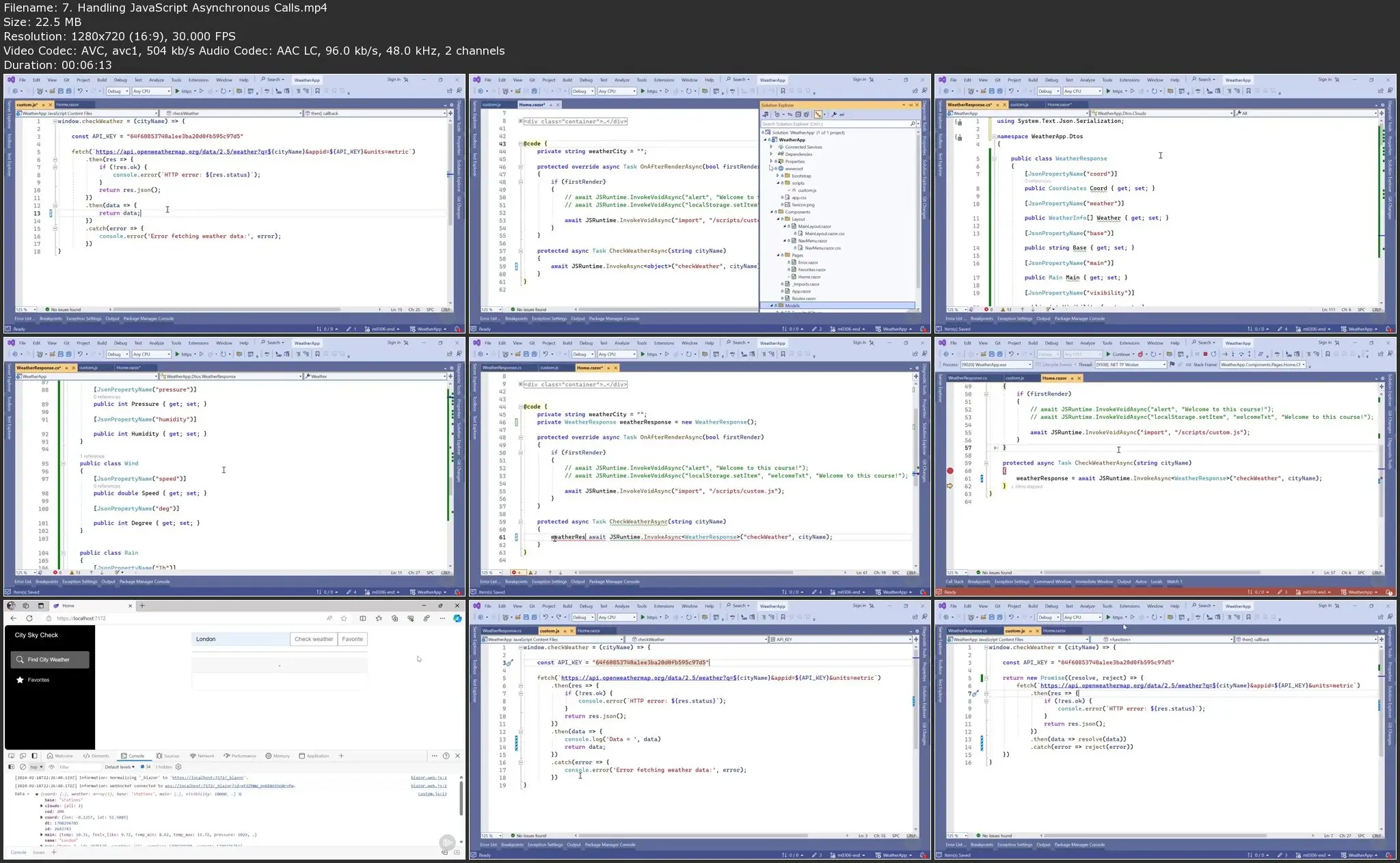The image size is (1400, 863).
Task: Click the Favorite button beside Check weather
Action: 353,639
